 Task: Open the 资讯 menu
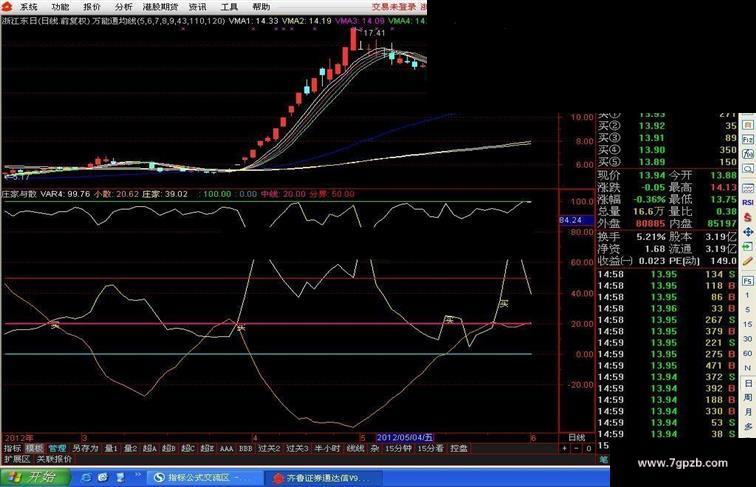(197, 7)
